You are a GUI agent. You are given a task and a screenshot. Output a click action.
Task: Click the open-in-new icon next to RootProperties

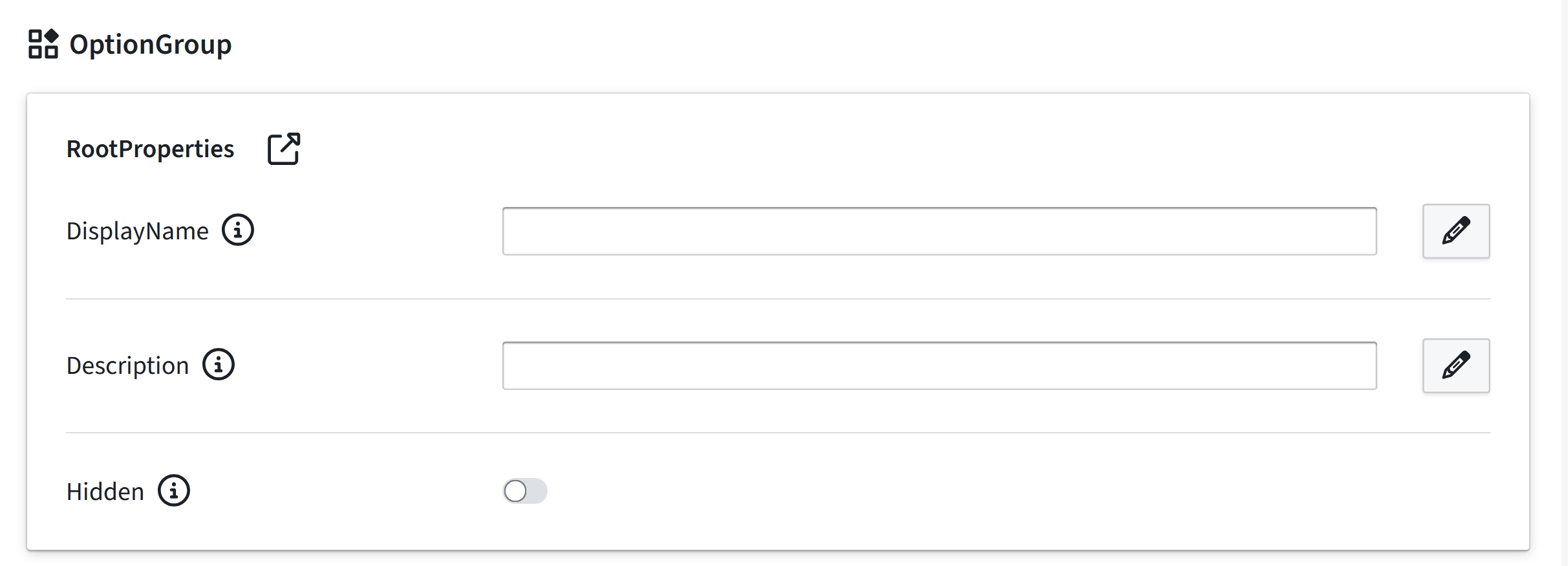tap(283, 148)
